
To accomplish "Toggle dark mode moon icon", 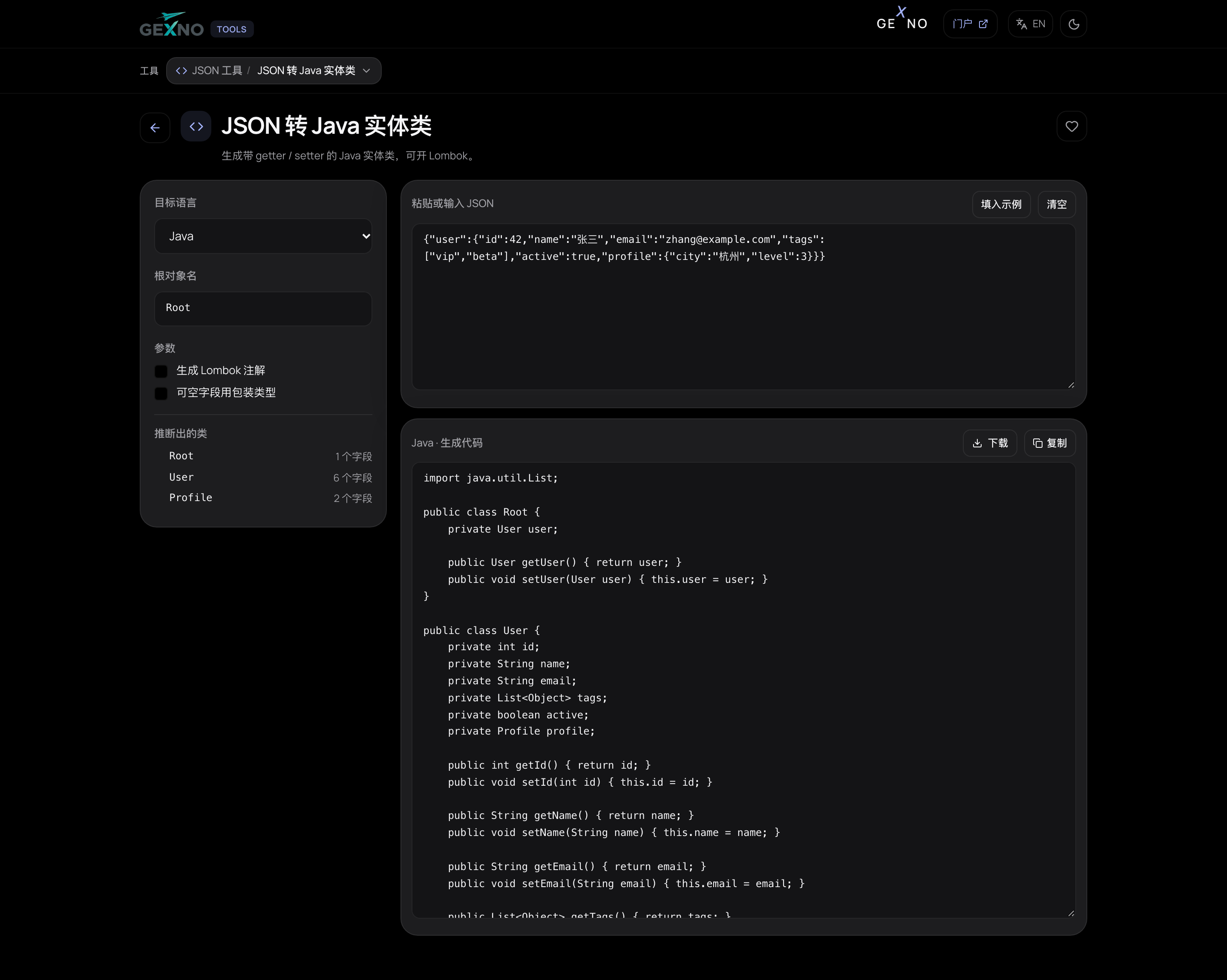I will 1073,24.
